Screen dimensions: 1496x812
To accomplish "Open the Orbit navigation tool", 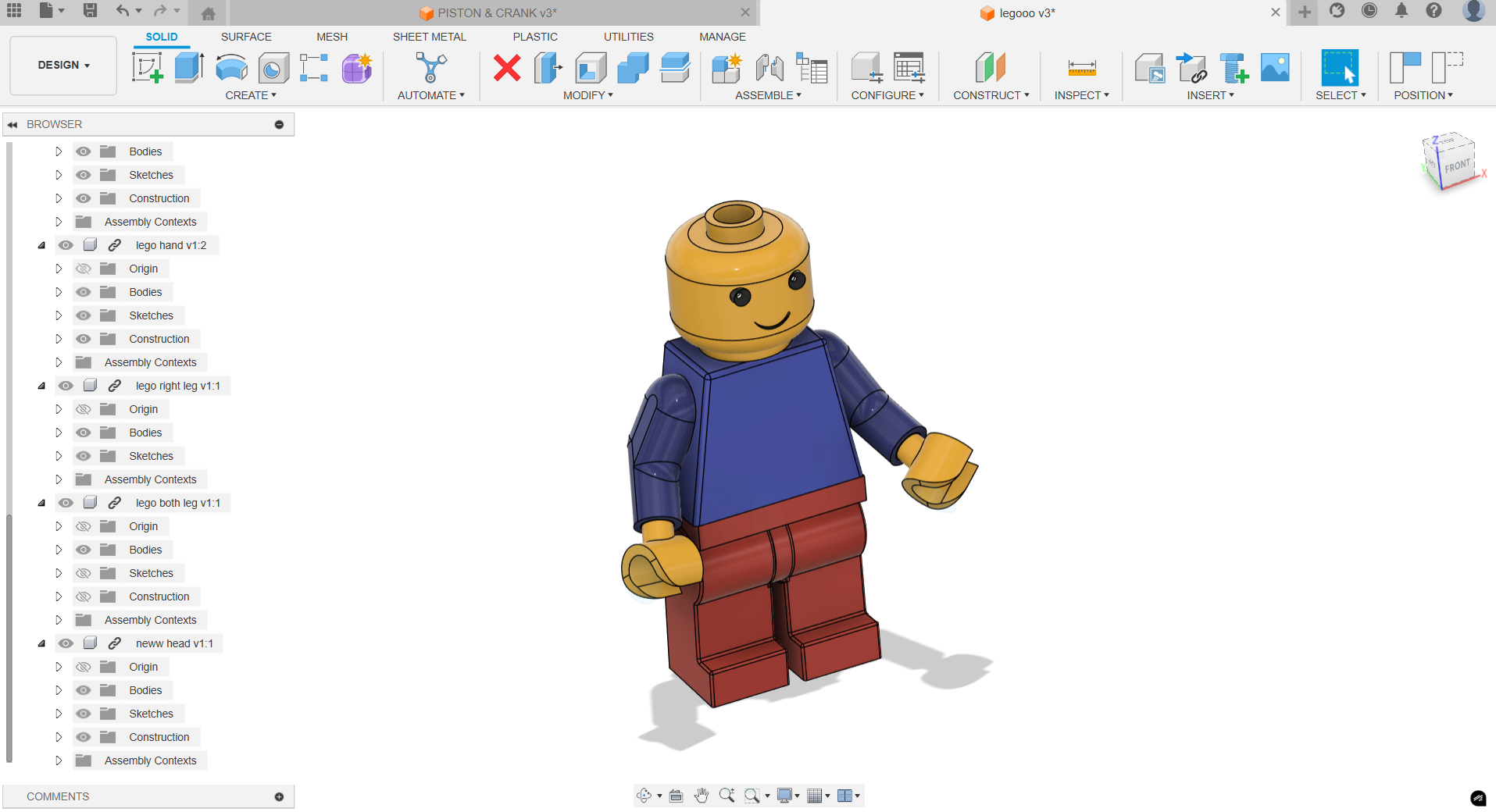I will [644, 796].
